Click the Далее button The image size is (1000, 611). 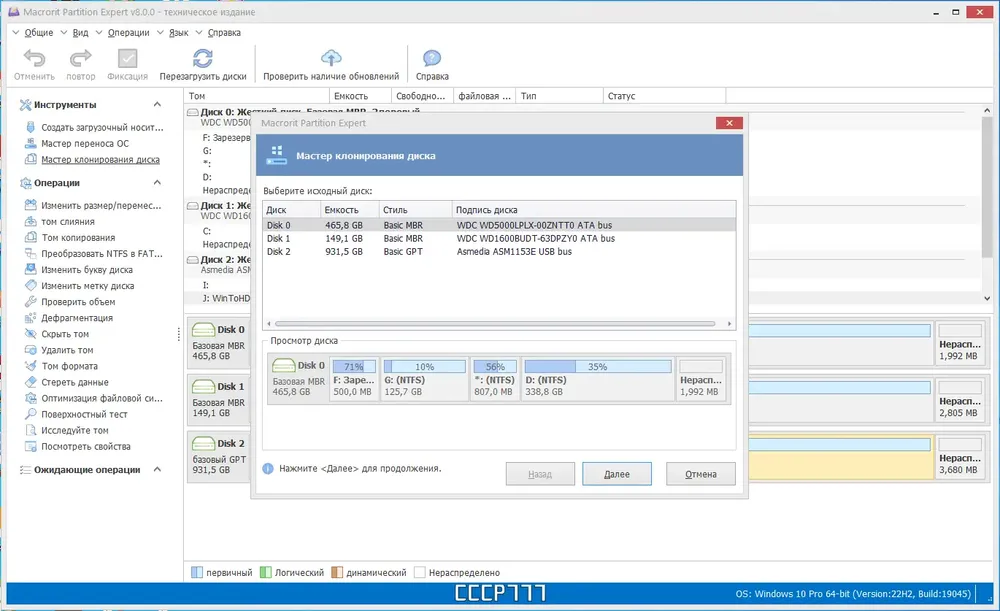(x=617, y=474)
